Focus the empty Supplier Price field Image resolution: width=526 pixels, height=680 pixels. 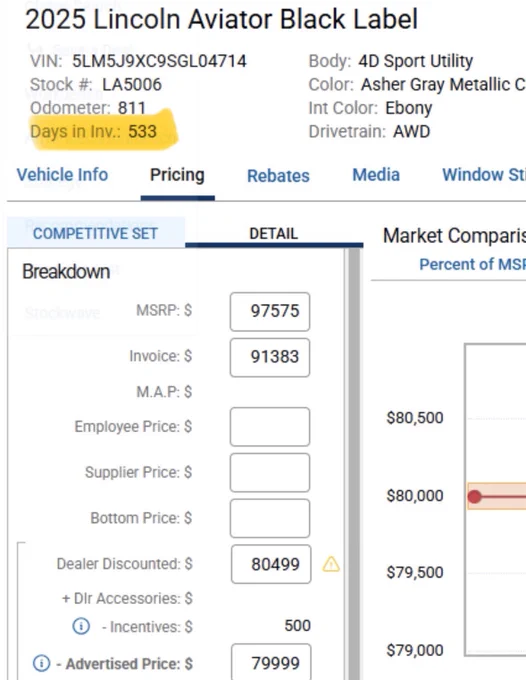tap(270, 473)
